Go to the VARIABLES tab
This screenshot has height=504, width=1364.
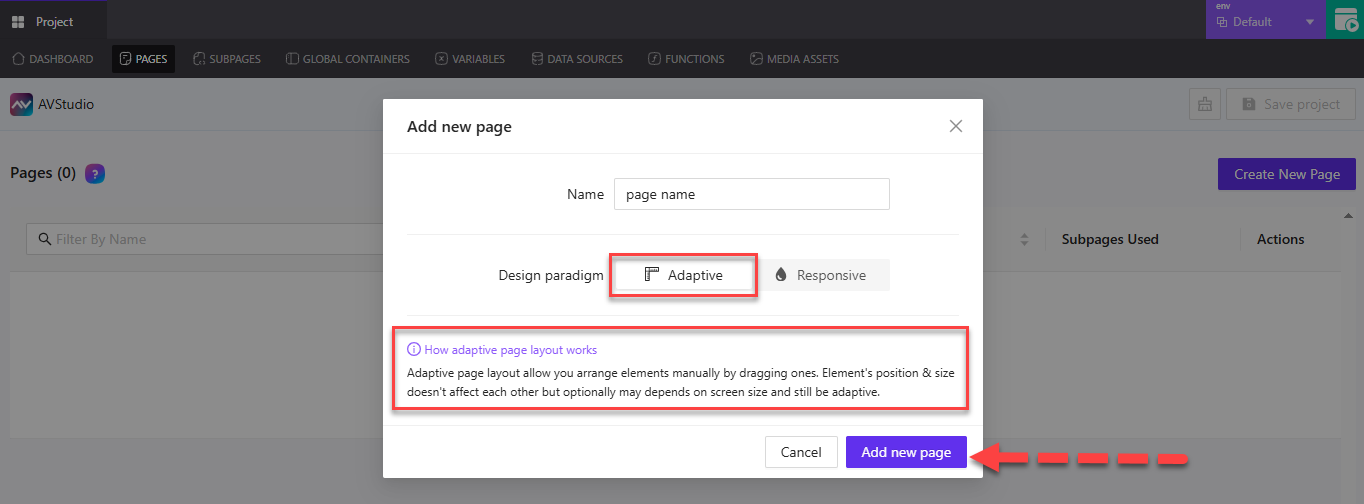click(470, 59)
